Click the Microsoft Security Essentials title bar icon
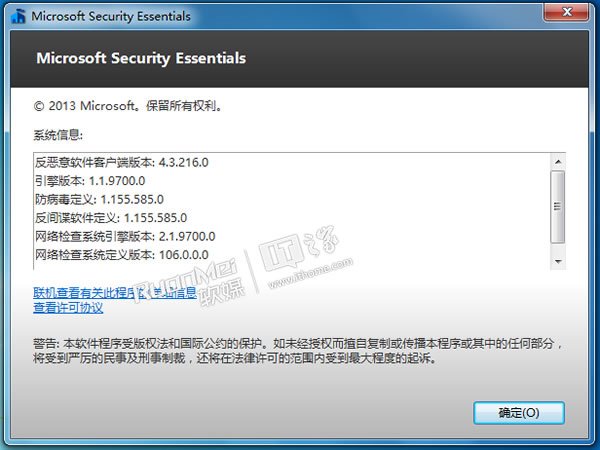The height and width of the screenshot is (450, 600). (18, 16)
